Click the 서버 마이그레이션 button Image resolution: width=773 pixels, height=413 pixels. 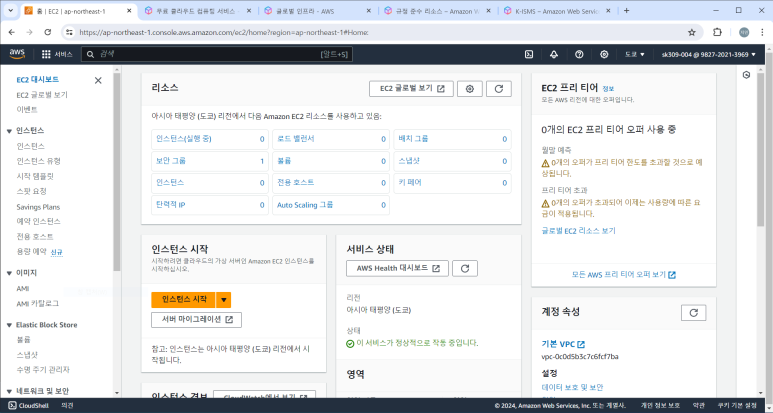coord(196,319)
